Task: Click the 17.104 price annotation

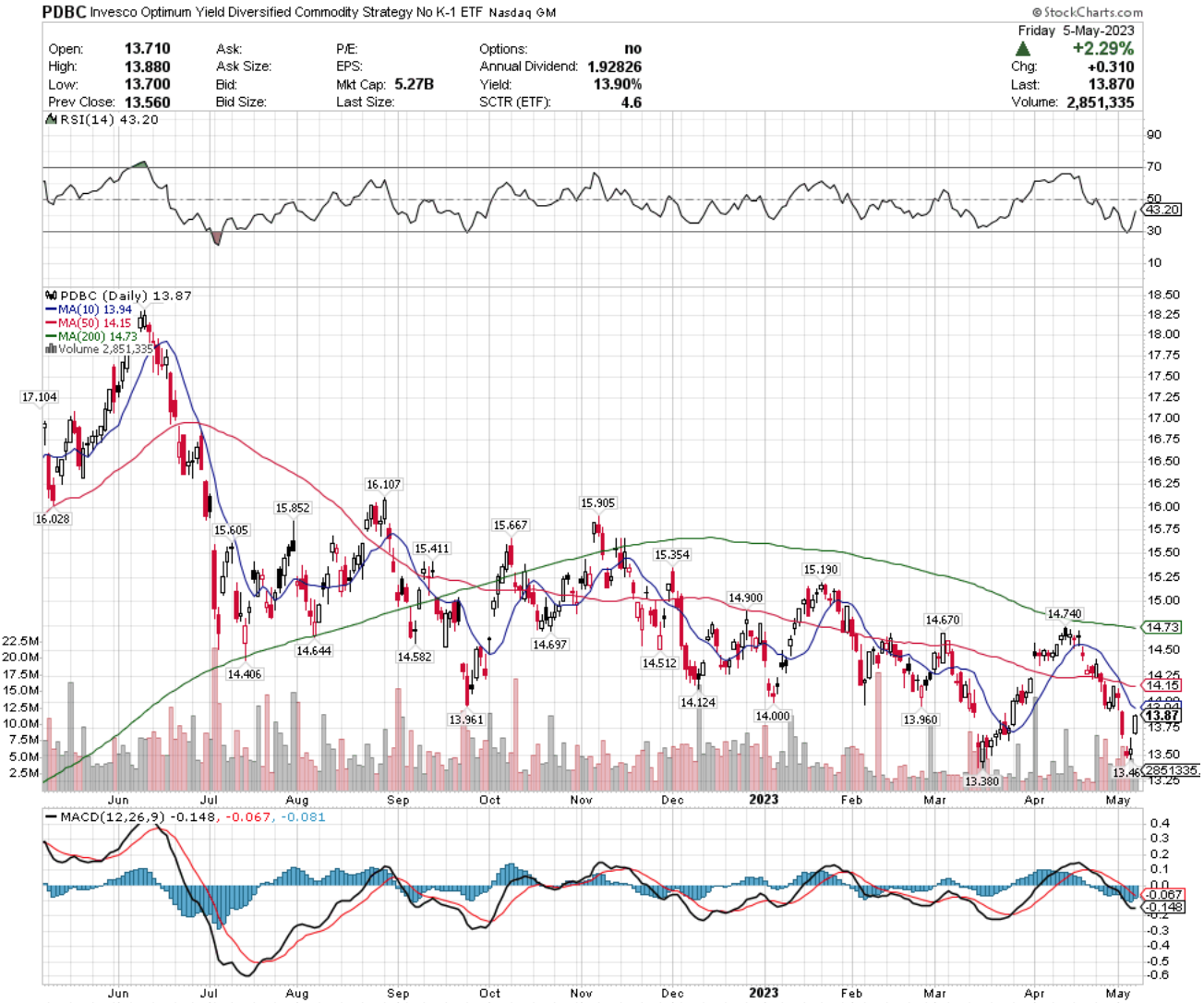Action: (40, 397)
